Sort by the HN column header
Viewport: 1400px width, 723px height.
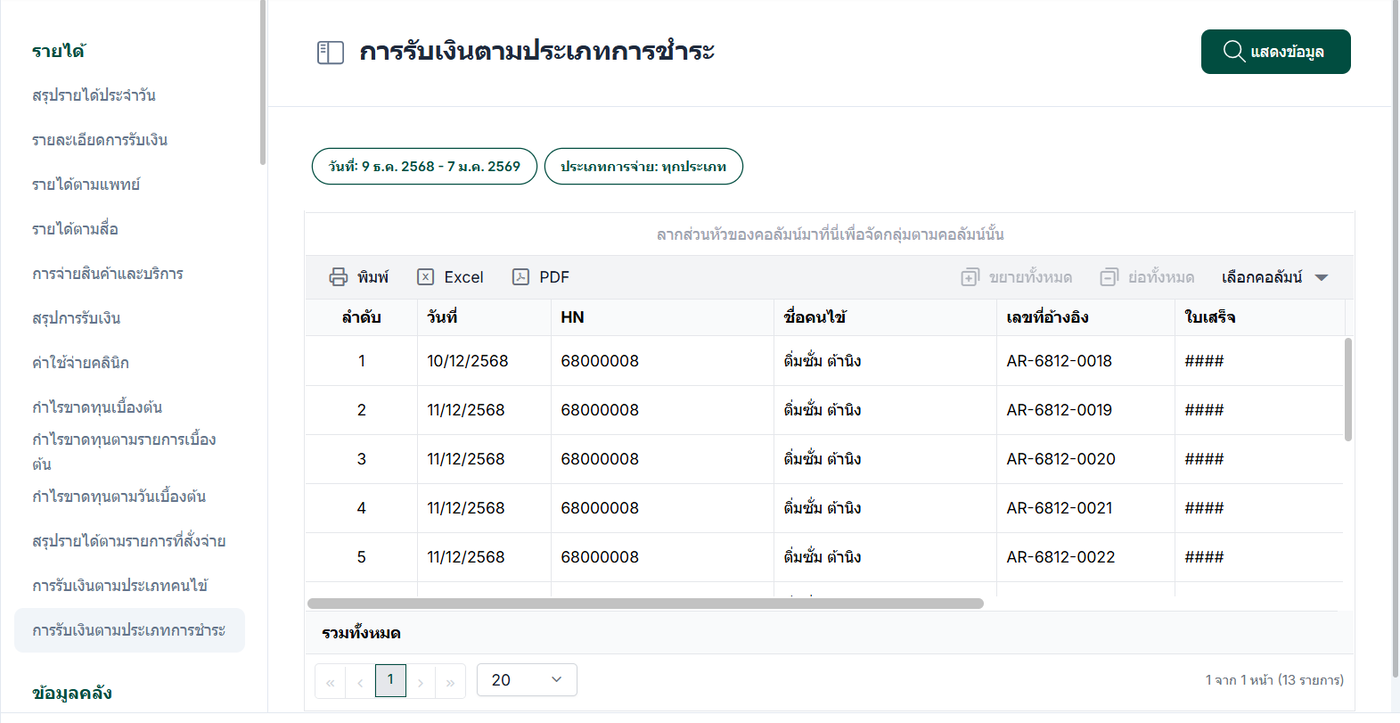(662, 318)
